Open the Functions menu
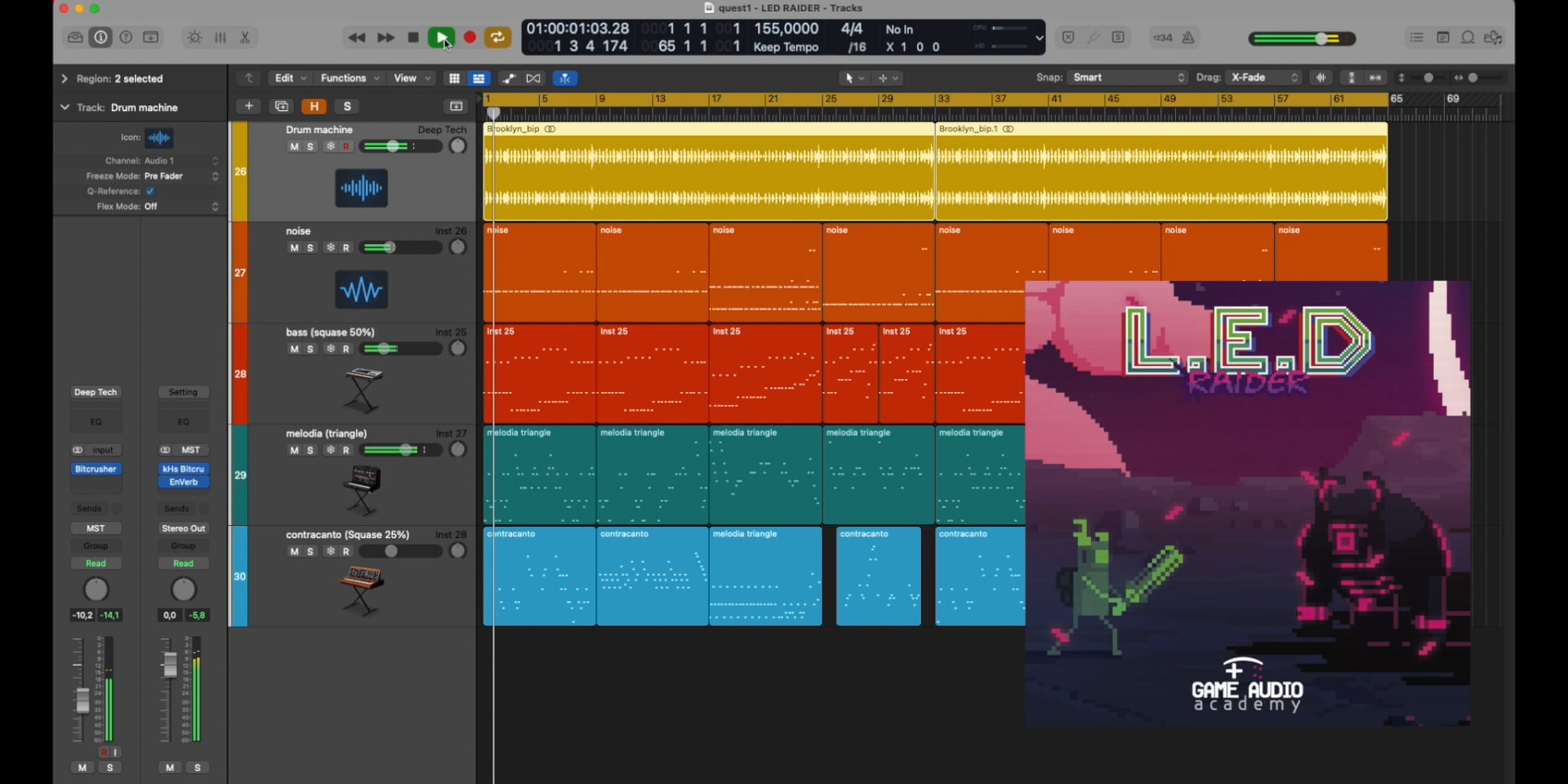This screenshot has height=784, width=1568. pyautogui.click(x=350, y=78)
